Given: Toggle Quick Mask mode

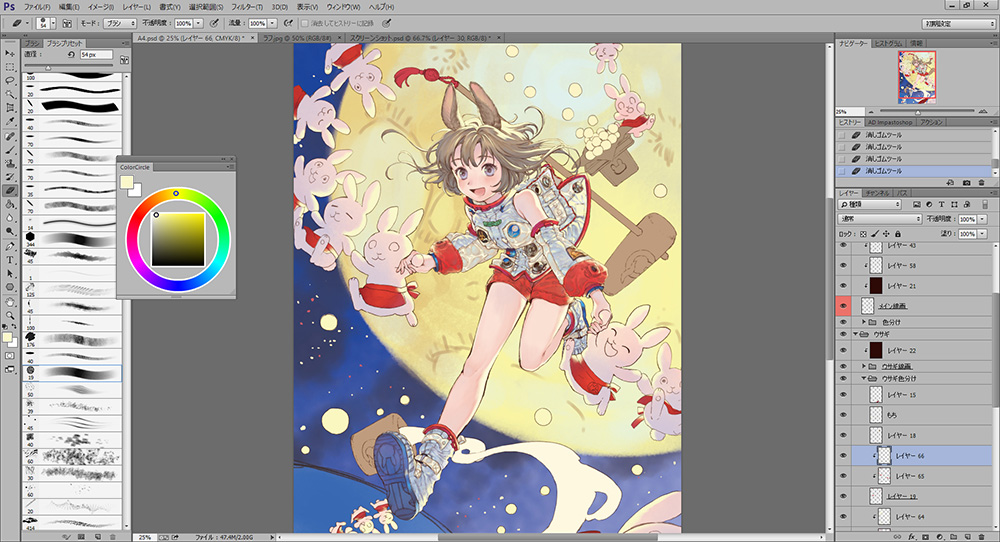Looking at the screenshot, I should [x=10, y=355].
